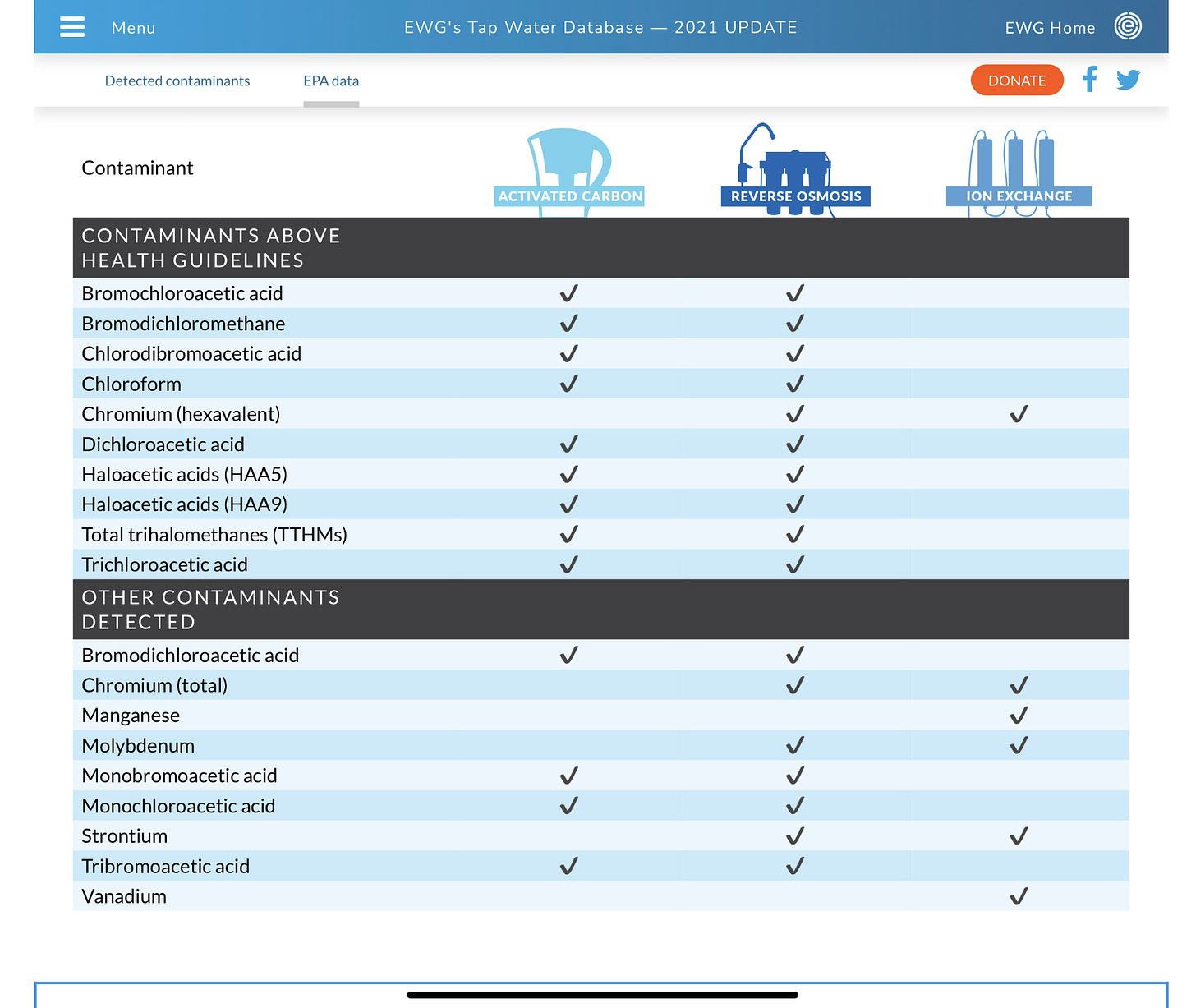
Task: Click Monobromoacetic acid activated carbon checkmark
Action: (x=568, y=776)
